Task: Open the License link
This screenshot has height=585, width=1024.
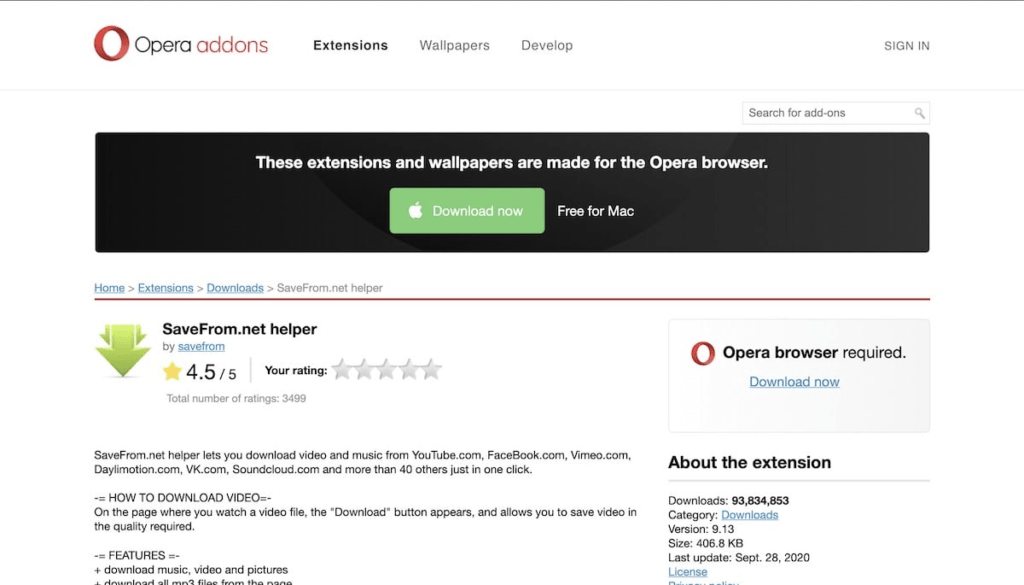Action: [688, 572]
